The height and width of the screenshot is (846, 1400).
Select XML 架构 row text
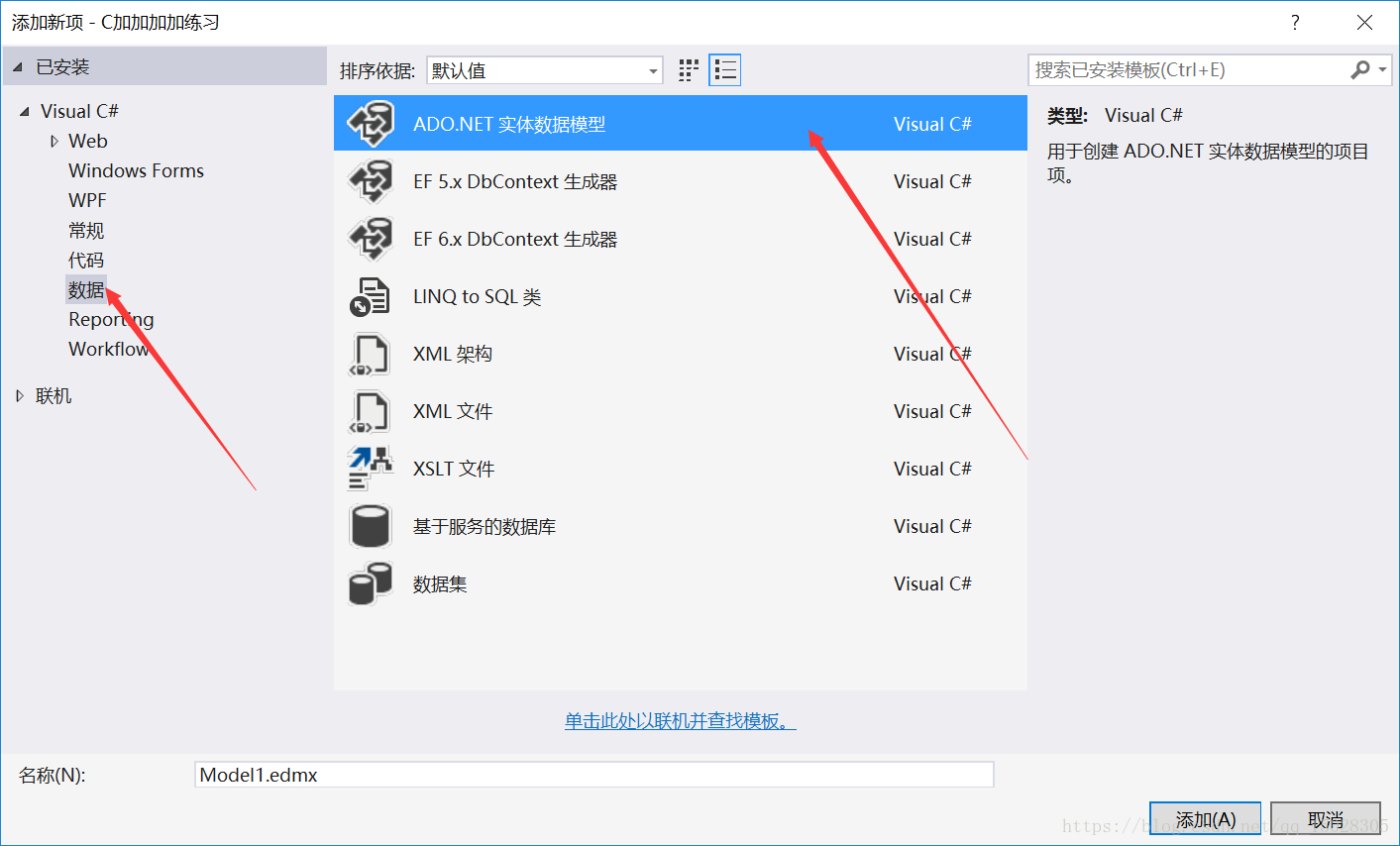(x=453, y=354)
